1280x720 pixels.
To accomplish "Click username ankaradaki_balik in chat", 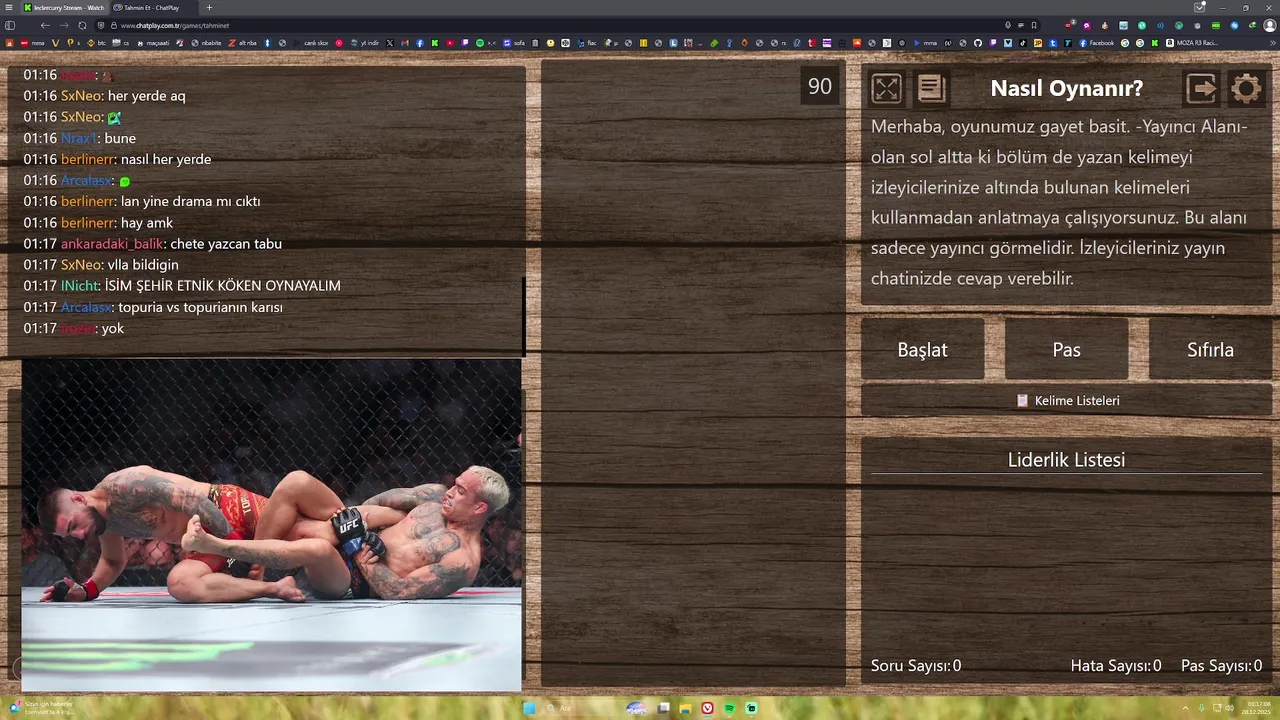I will [112, 244].
